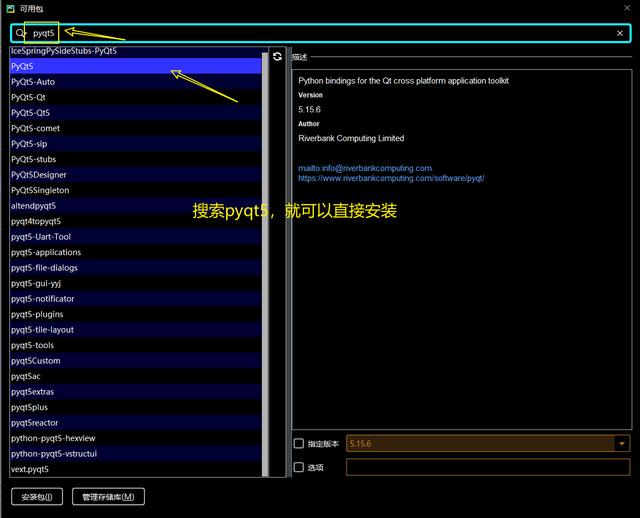Select the PyQt5Singleton package
The image size is (640, 518).
click(136, 190)
